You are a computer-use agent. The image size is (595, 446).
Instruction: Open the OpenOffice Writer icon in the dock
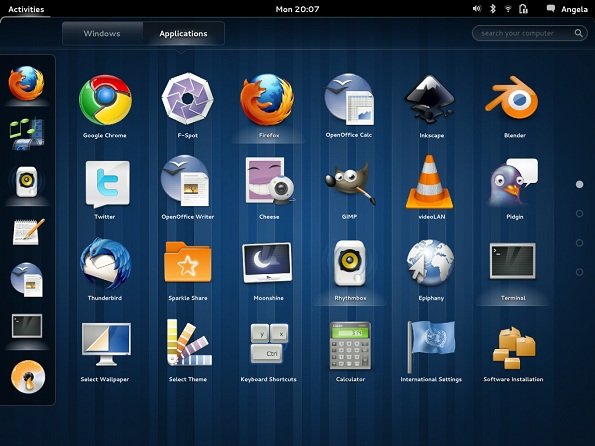pos(27,280)
